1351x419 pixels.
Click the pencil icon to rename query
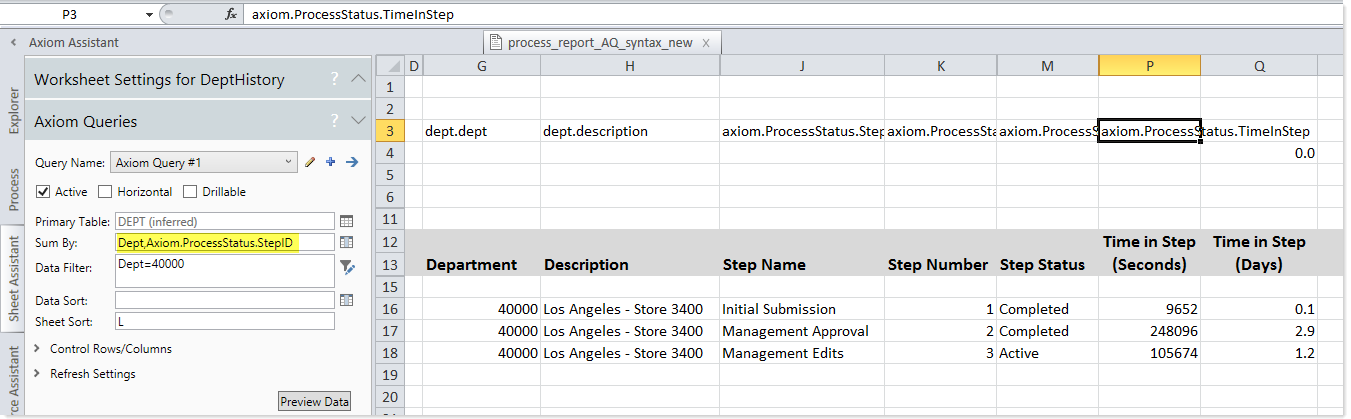click(x=311, y=162)
